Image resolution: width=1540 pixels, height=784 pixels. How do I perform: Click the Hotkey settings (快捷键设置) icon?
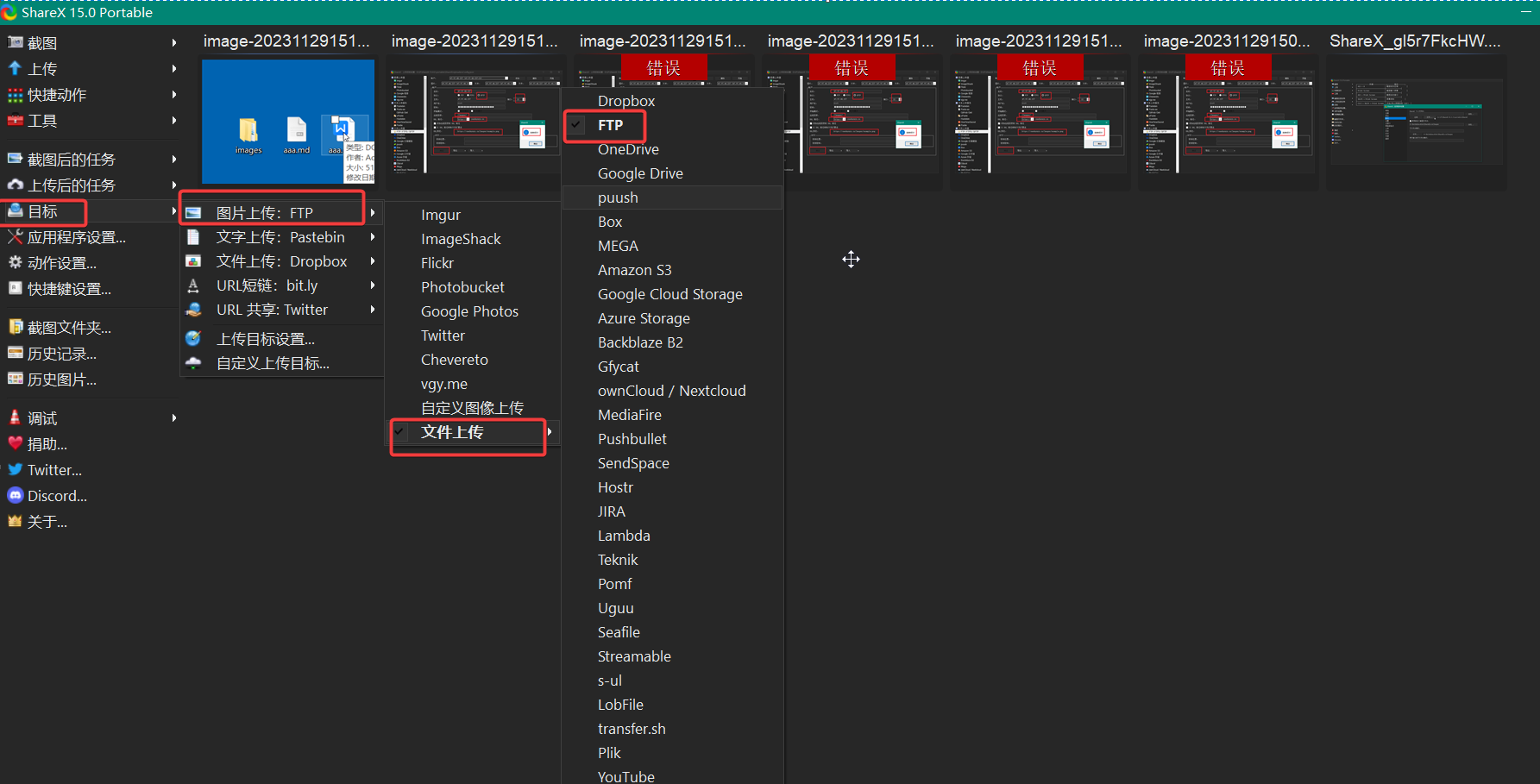pos(15,288)
